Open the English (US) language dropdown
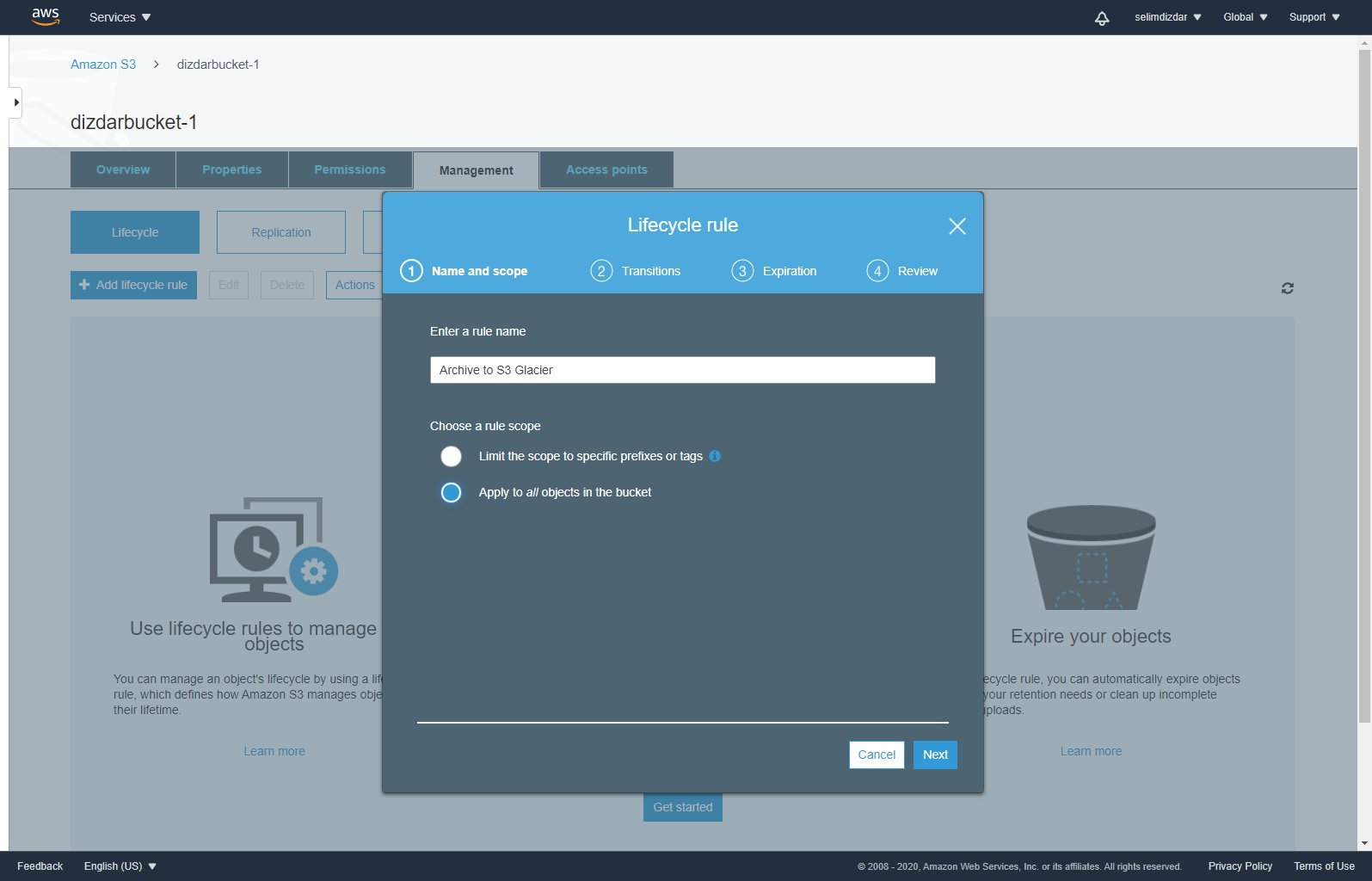The width and height of the screenshot is (1372, 881). pos(120,866)
